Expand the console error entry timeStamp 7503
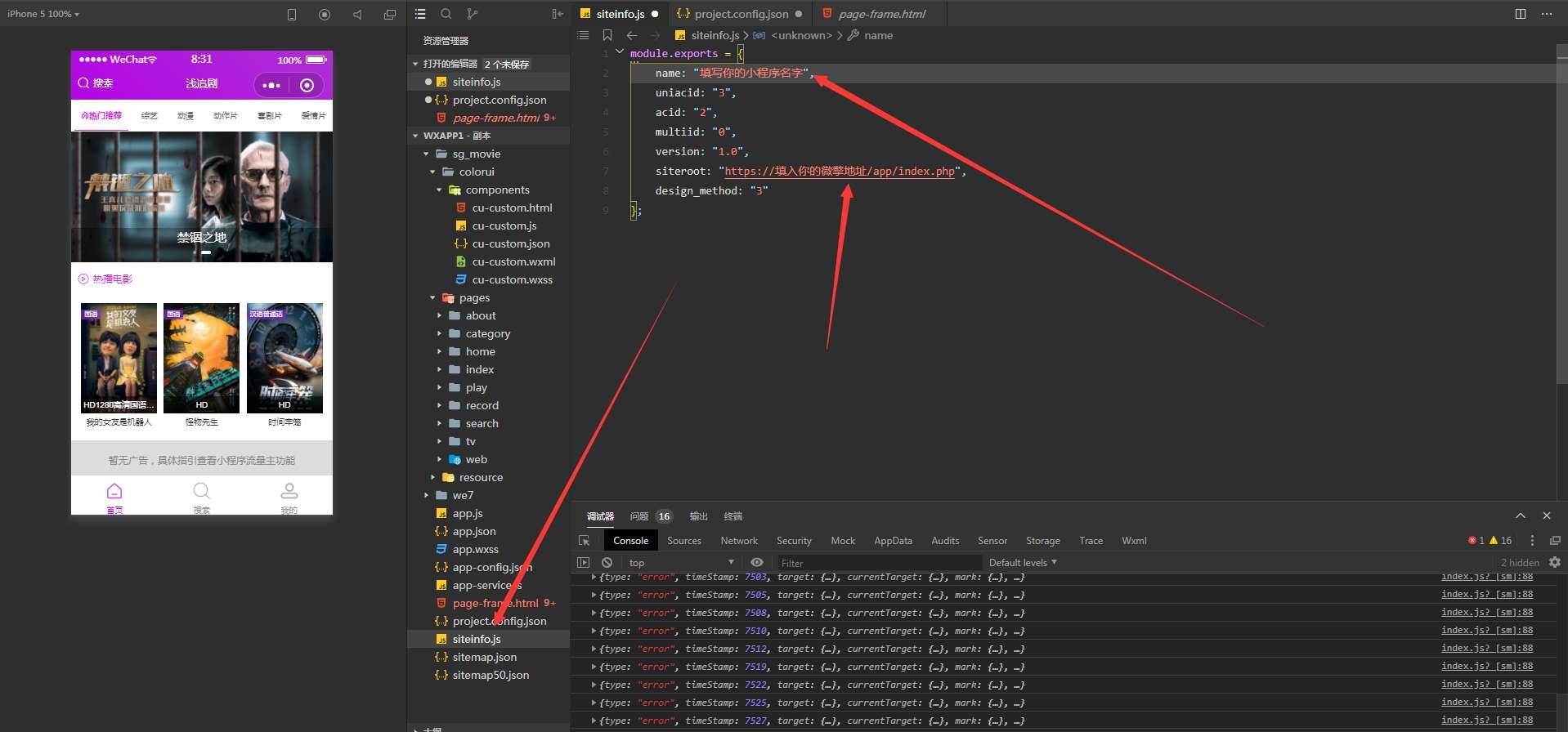This screenshot has width=1568, height=732. pos(594,577)
